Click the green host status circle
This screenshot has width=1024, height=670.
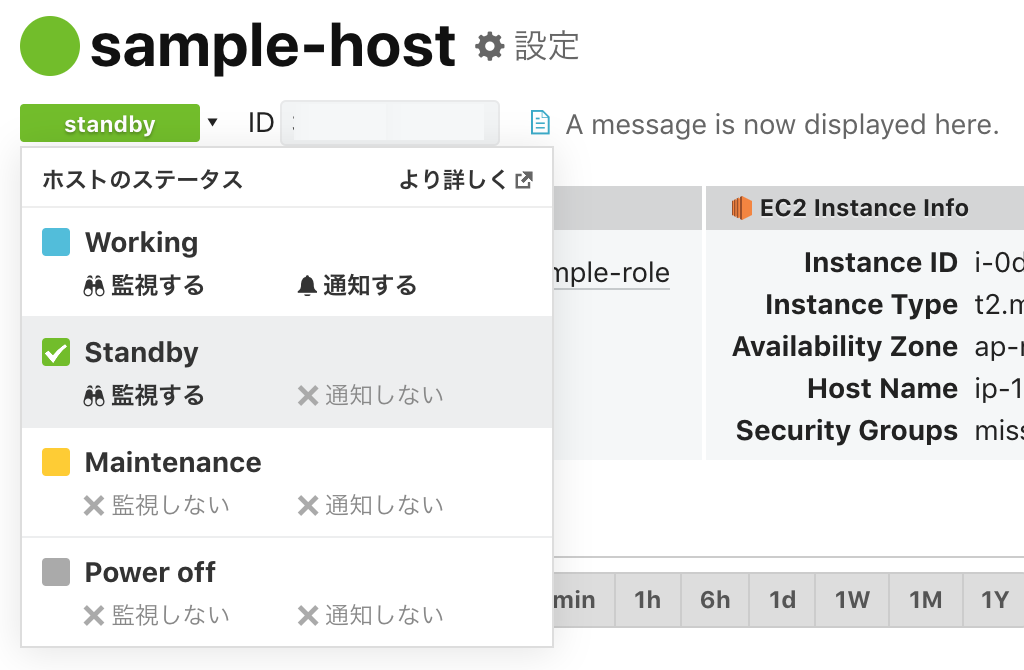[x=49, y=46]
